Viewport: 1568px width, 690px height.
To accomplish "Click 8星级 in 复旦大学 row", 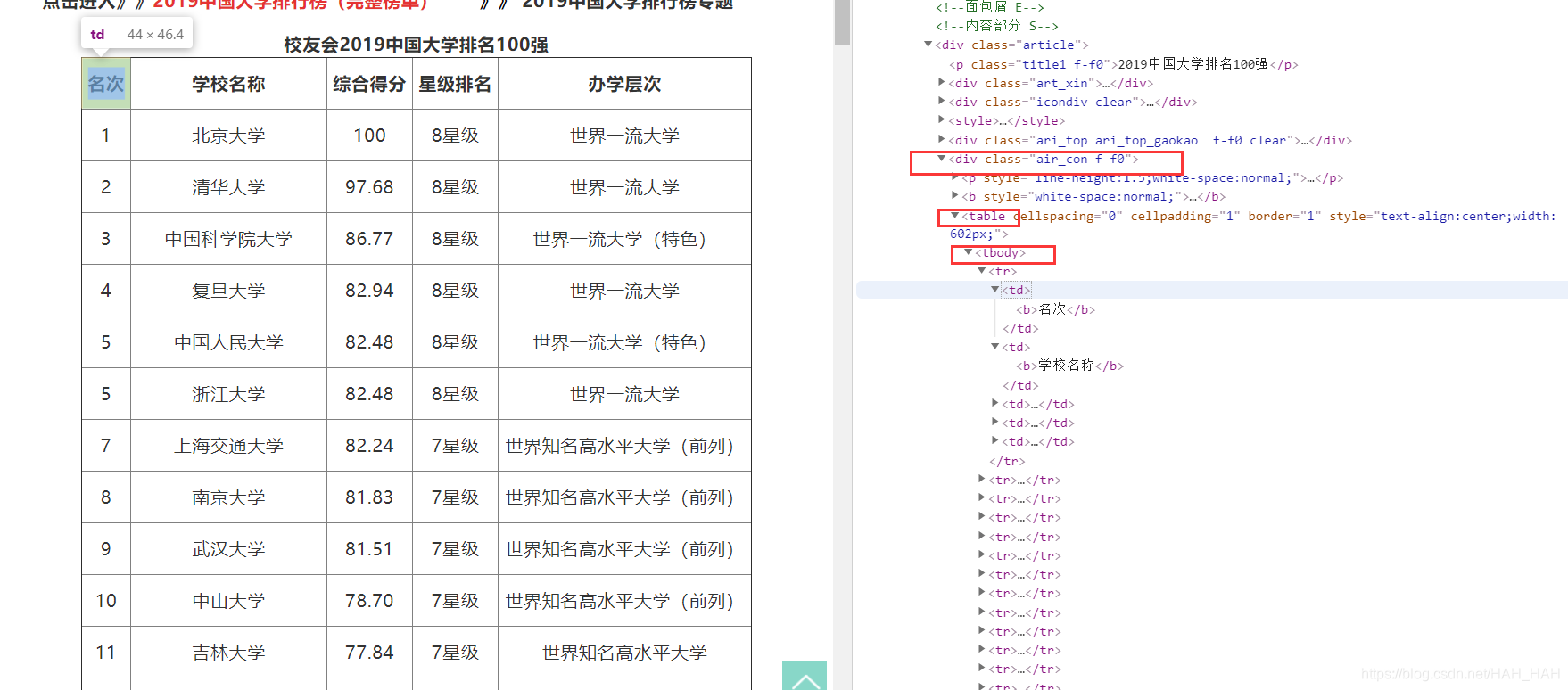I will [x=455, y=291].
